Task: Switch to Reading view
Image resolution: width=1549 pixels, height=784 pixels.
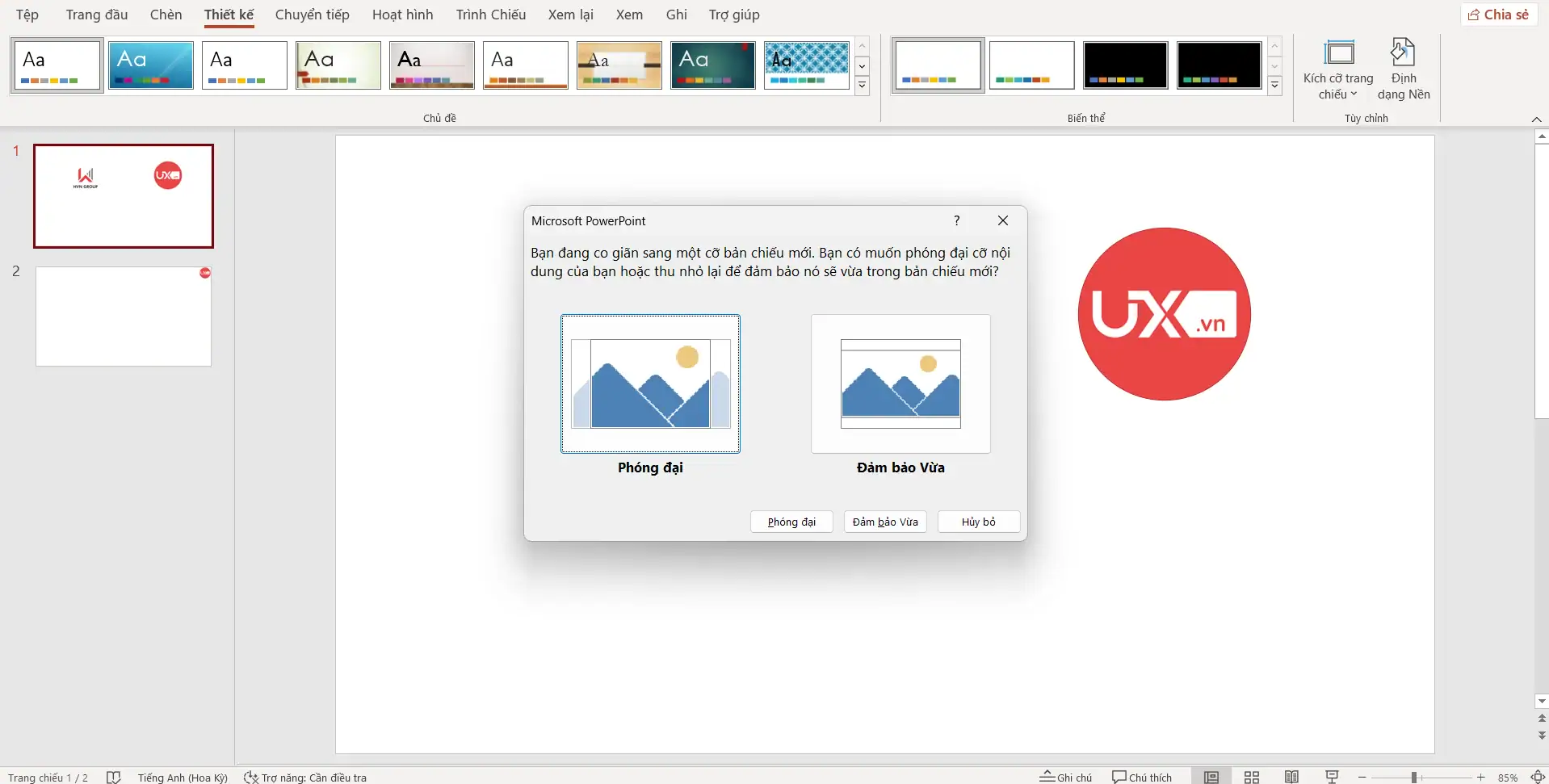Action: (1292, 777)
